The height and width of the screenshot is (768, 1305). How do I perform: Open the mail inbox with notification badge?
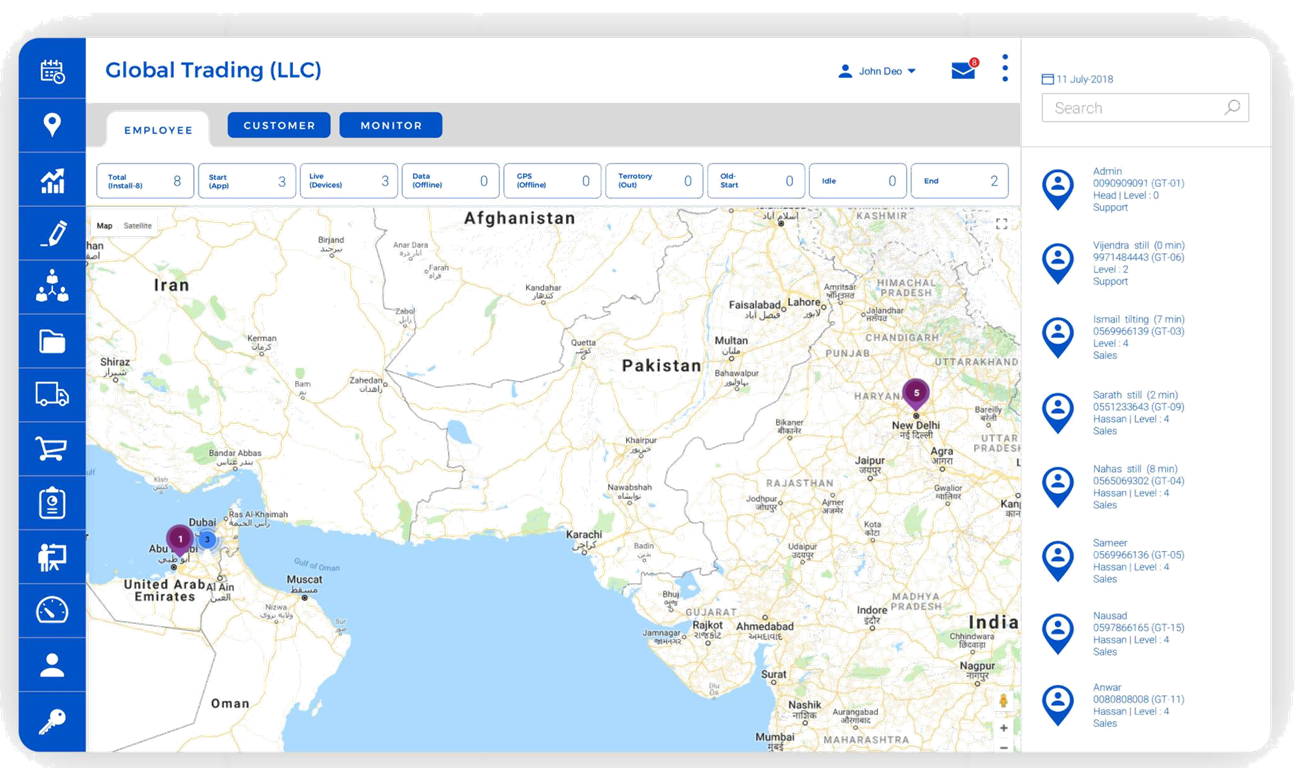(x=963, y=71)
